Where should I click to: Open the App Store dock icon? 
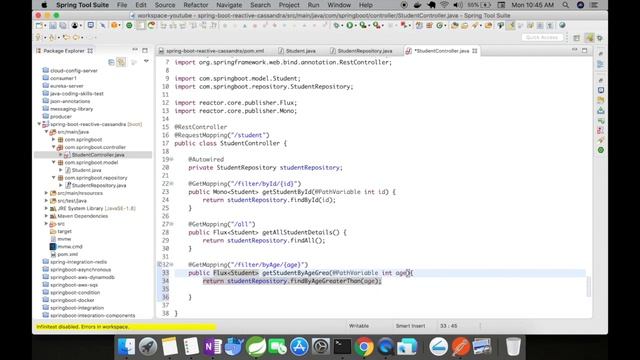299,347
